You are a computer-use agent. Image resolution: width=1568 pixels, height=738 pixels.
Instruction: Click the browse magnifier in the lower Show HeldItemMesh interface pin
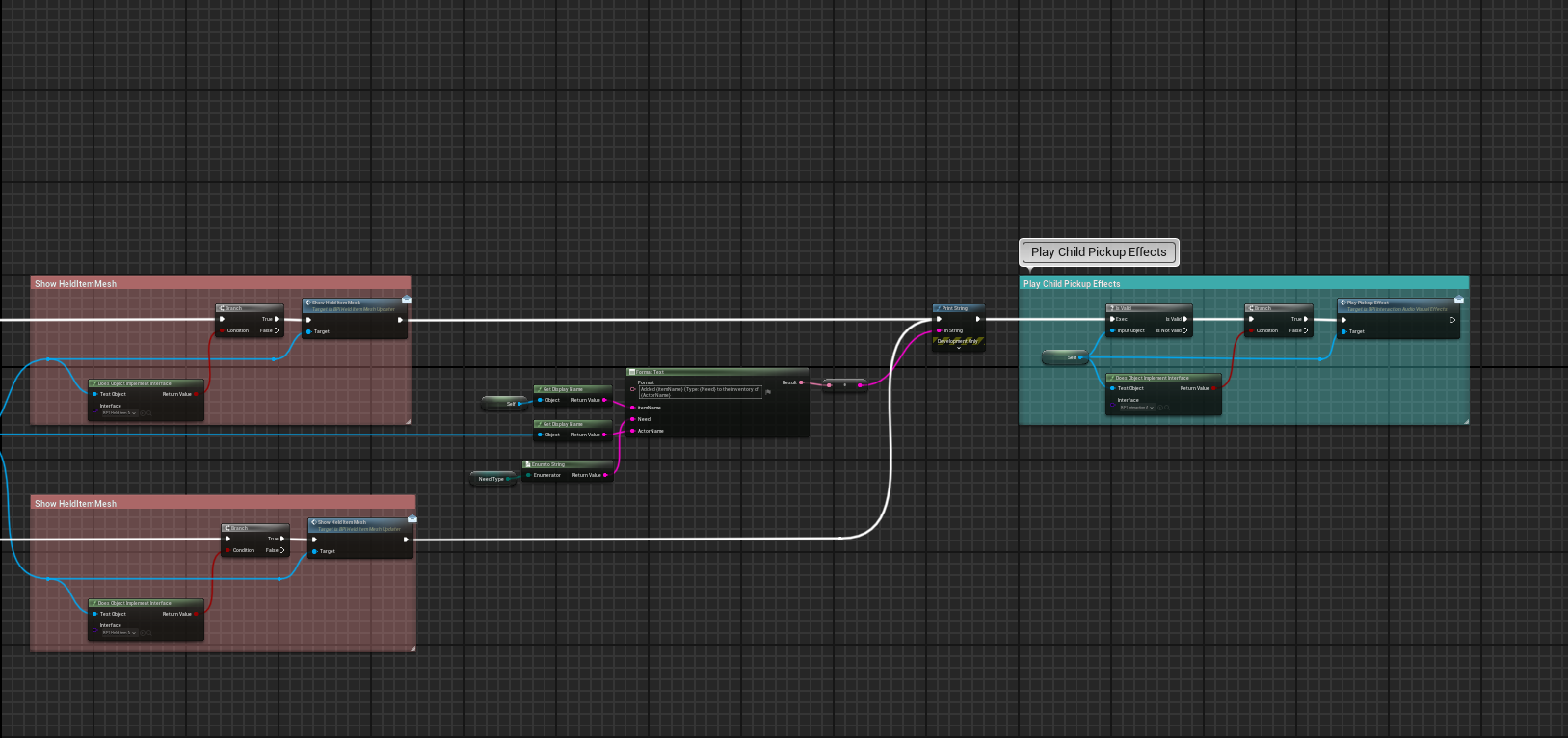[150, 632]
